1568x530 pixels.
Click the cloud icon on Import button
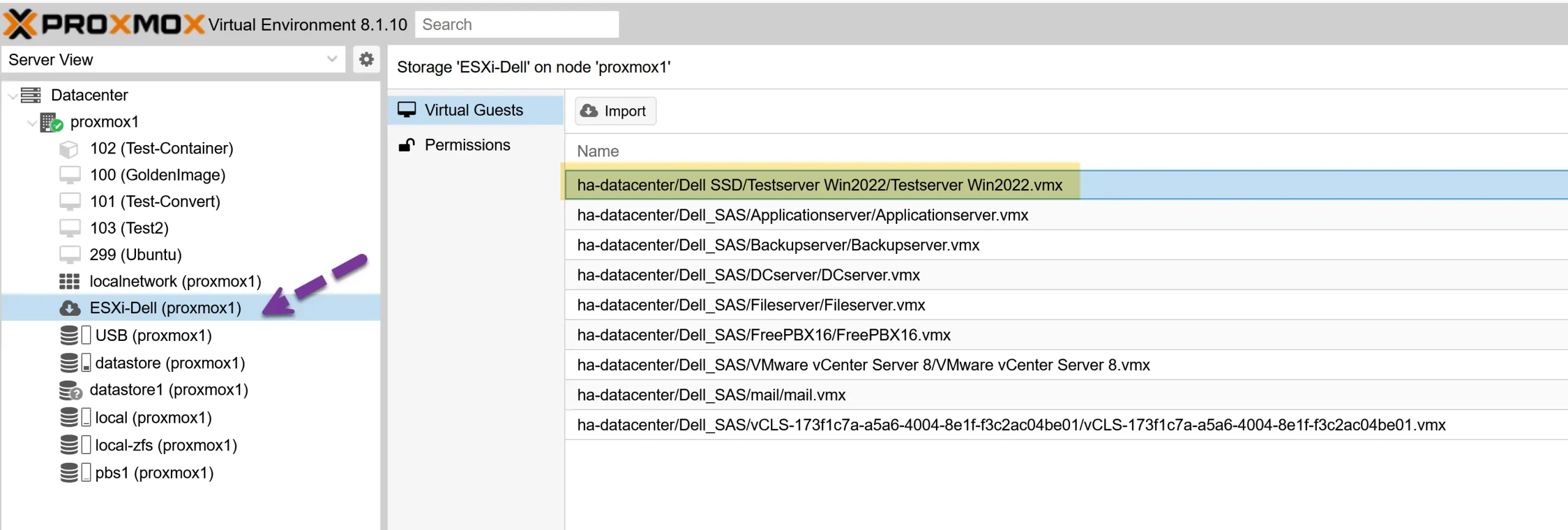click(589, 111)
